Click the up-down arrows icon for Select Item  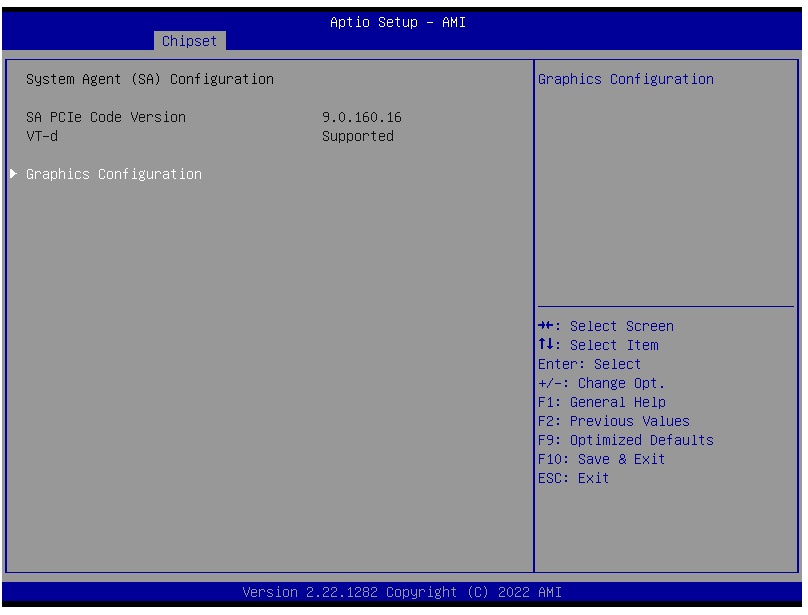[x=545, y=345]
